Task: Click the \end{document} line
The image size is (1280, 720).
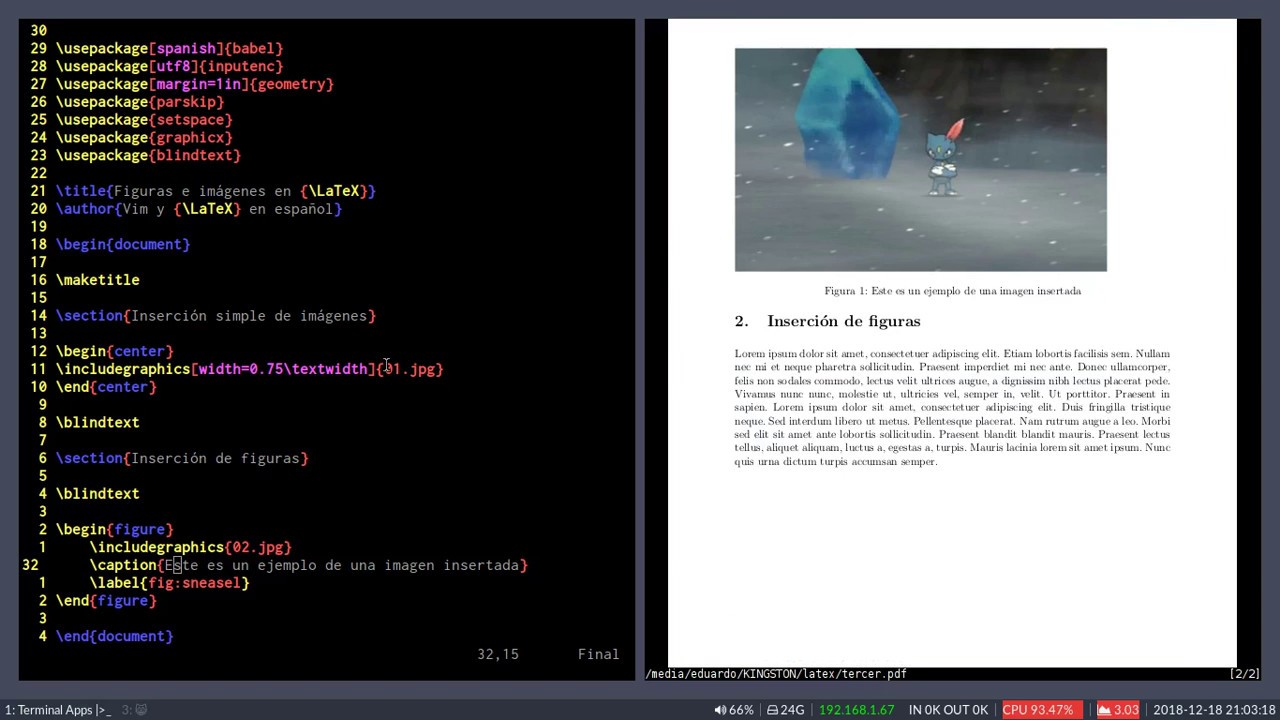Action: tap(115, 636)
